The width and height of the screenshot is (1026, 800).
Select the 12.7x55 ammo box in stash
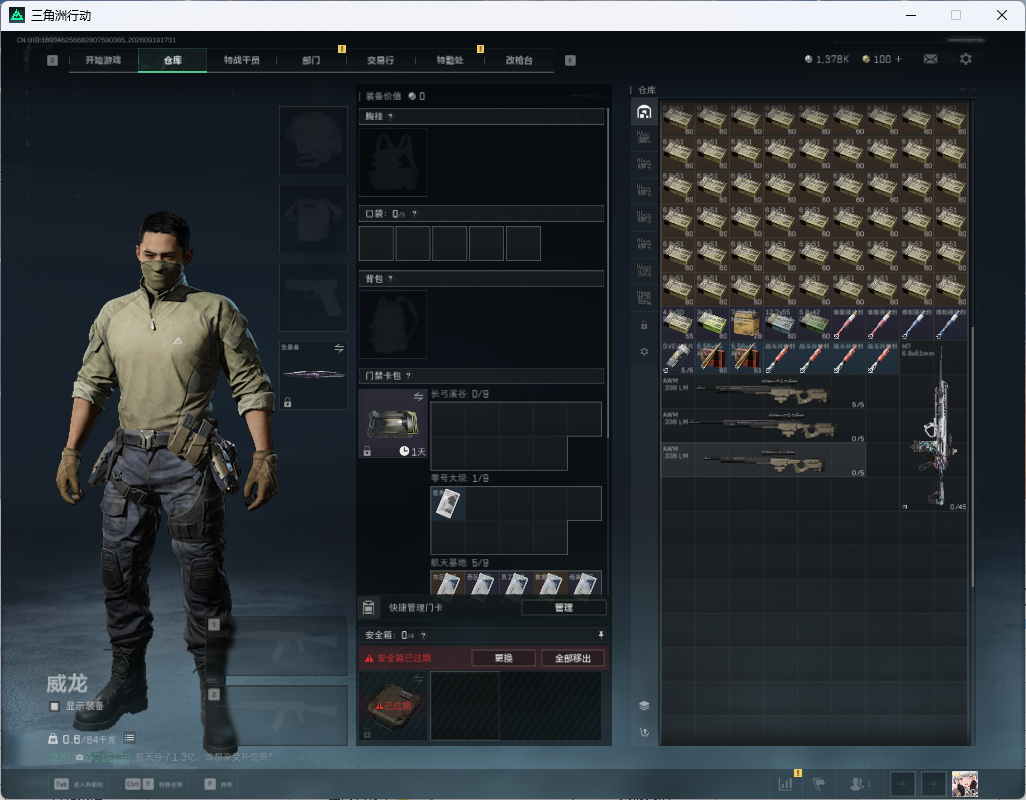[x=780, y=324]
